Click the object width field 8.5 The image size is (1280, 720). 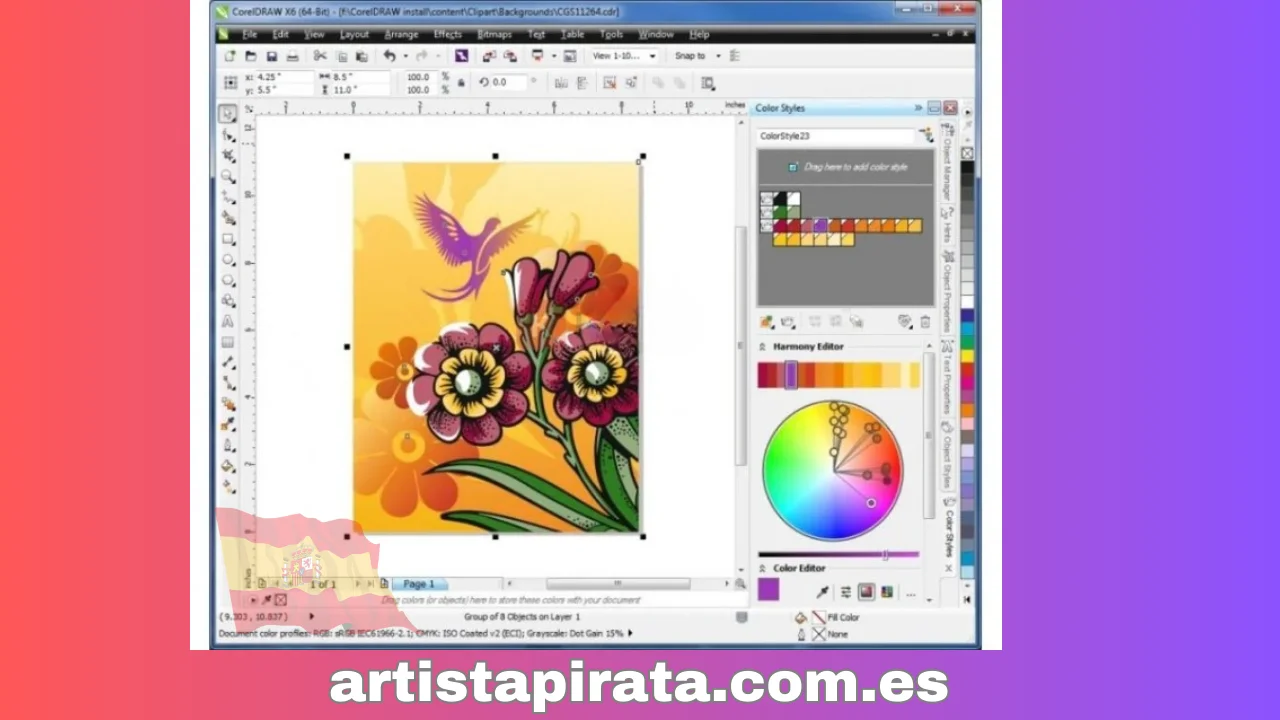[360, 76]
